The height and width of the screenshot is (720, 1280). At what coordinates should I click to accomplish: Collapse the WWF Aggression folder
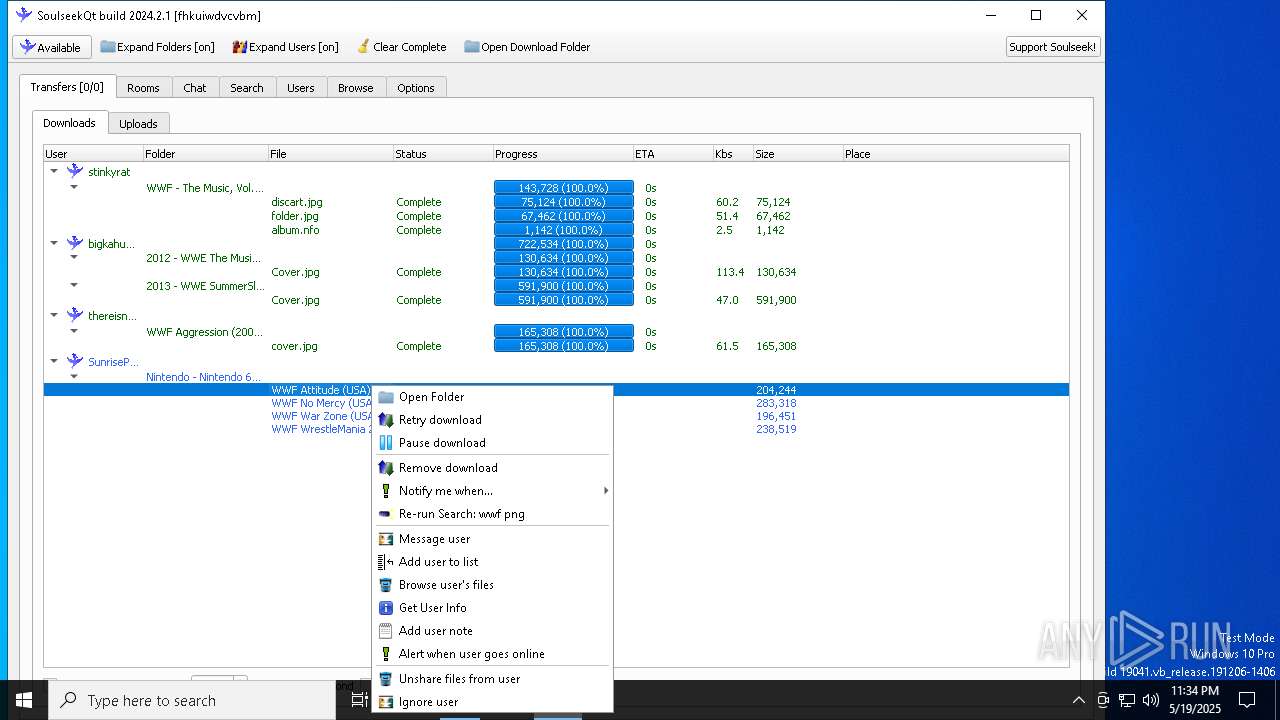(x=74, y=331)
